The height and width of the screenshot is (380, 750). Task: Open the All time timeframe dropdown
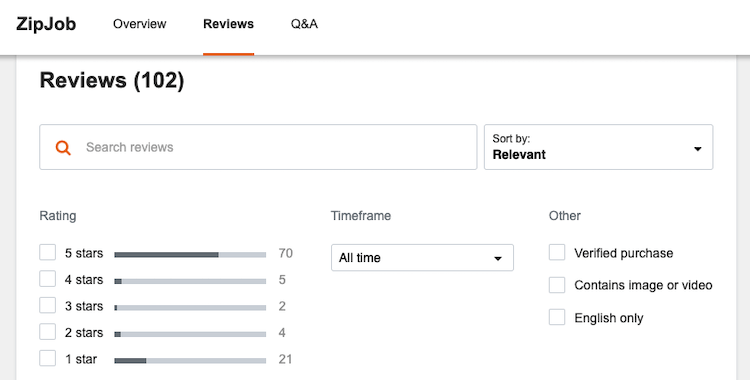(x=422, y=257)
